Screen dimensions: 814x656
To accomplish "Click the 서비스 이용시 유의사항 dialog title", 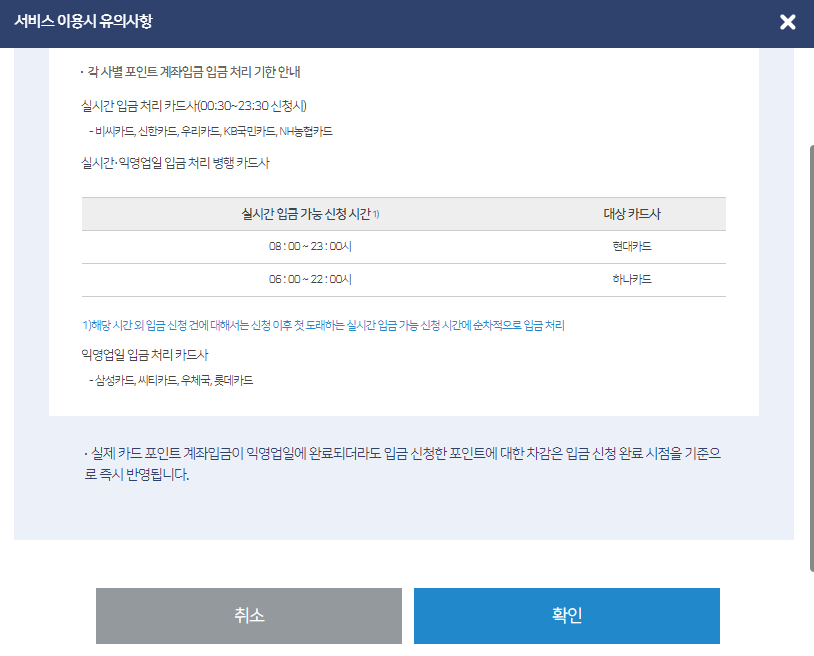I will 83,21.
